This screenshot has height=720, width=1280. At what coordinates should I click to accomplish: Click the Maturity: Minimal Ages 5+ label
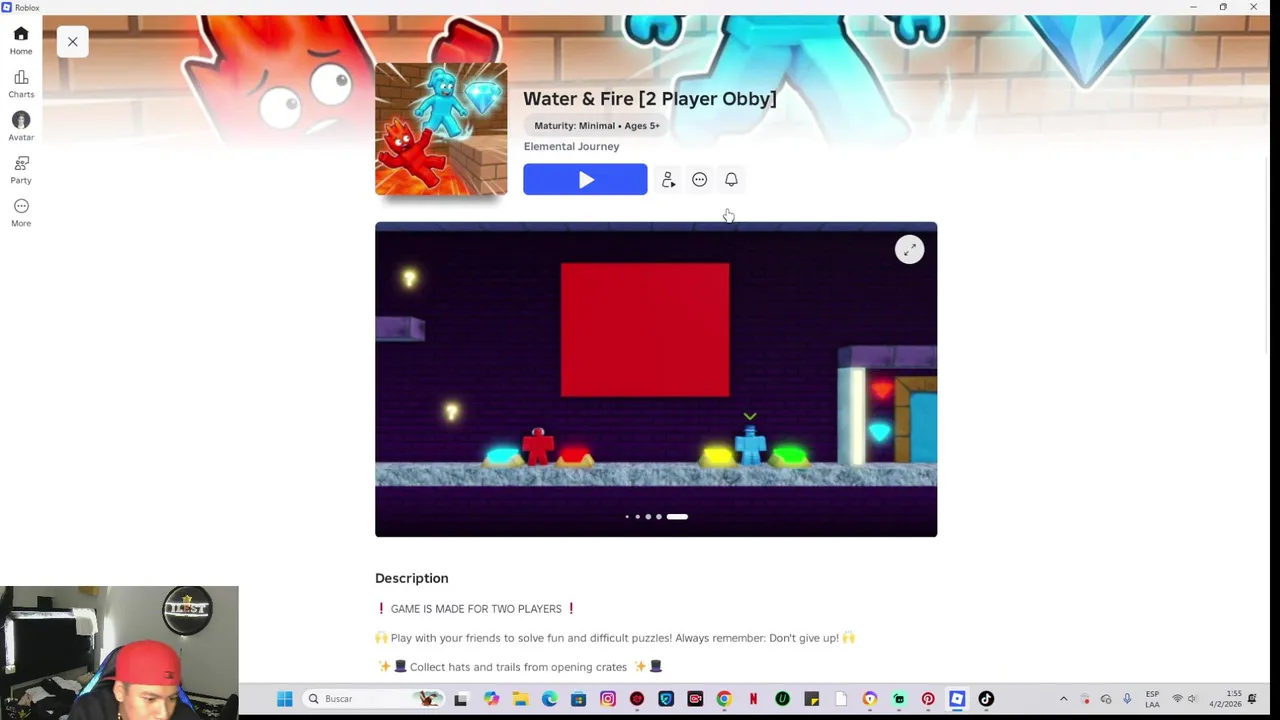597,126
